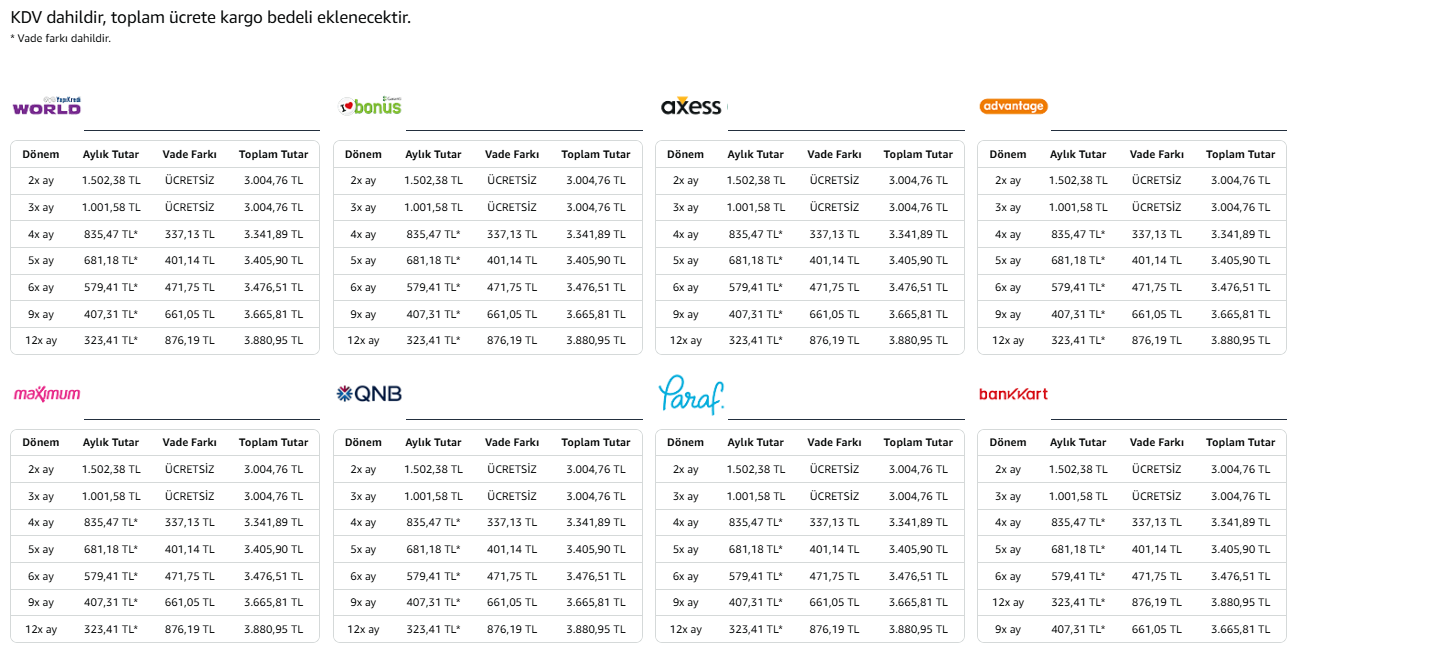
Task: Select '401,14 TL' fee in Paraf table
Action: (834, 549)
